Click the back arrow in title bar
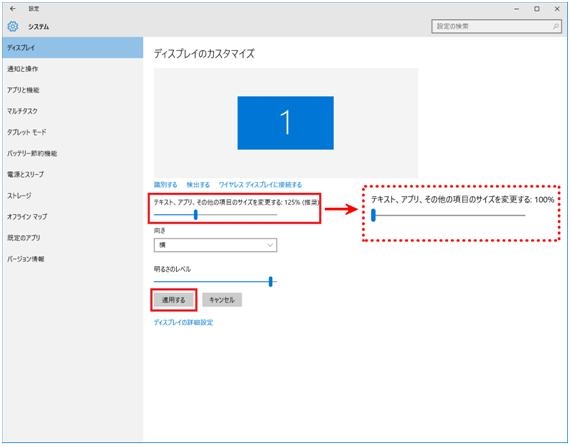The width and height of the screenshot is (571, 446). (13, 8)
